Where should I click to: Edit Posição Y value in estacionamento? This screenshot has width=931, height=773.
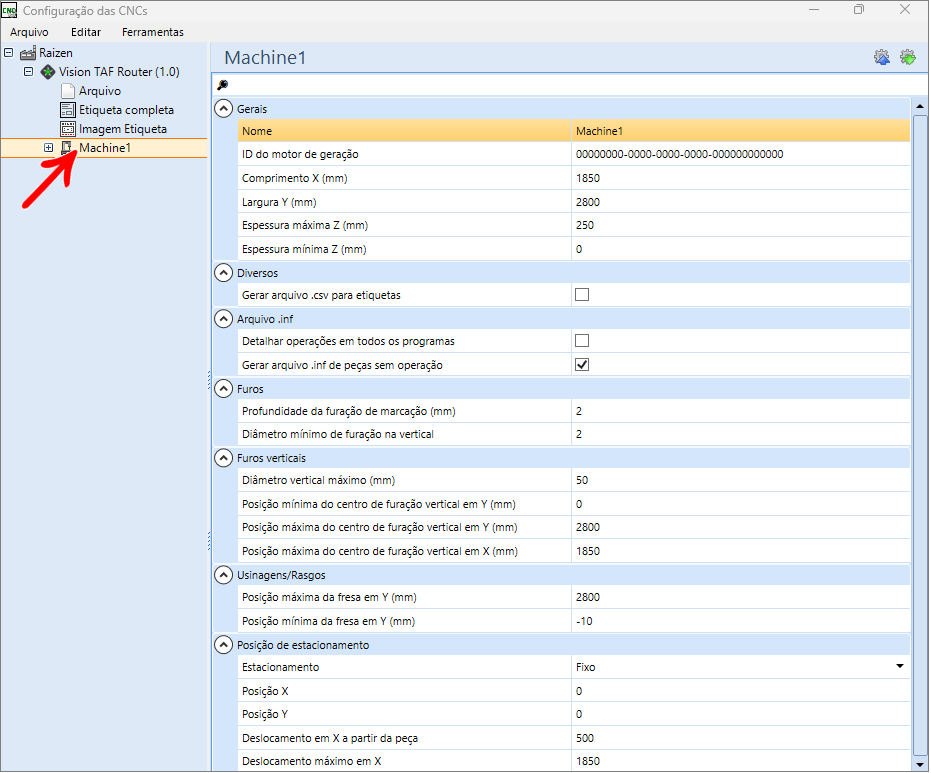740,714
